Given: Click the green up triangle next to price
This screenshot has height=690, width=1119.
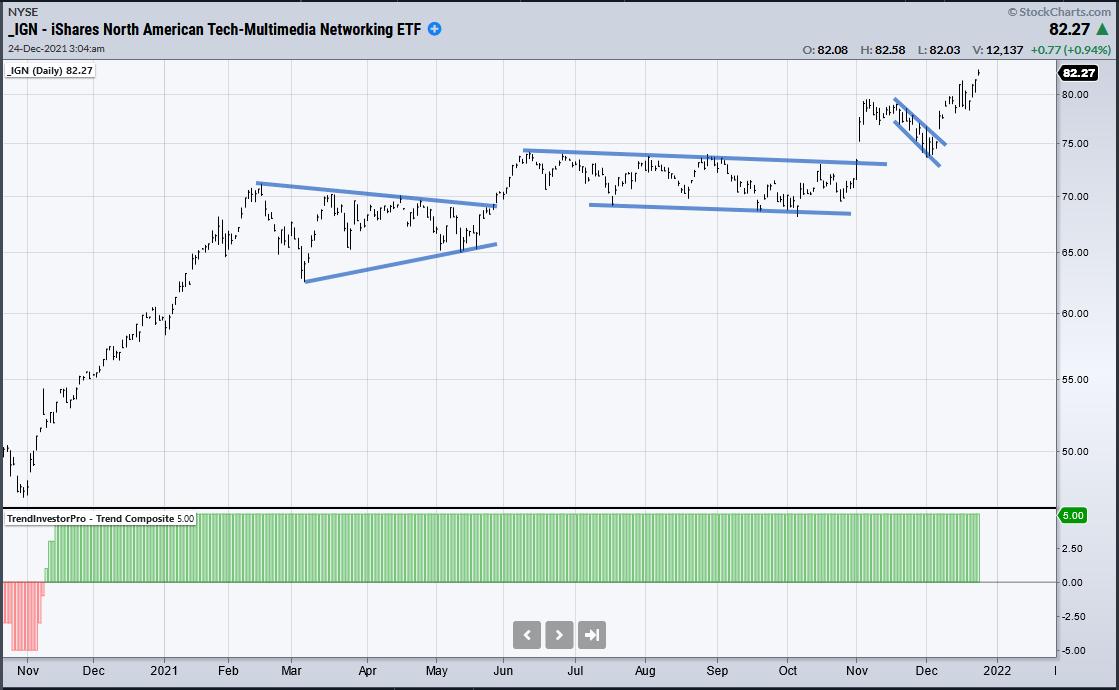Looking at the screenshot, I should coord(1102,30).
